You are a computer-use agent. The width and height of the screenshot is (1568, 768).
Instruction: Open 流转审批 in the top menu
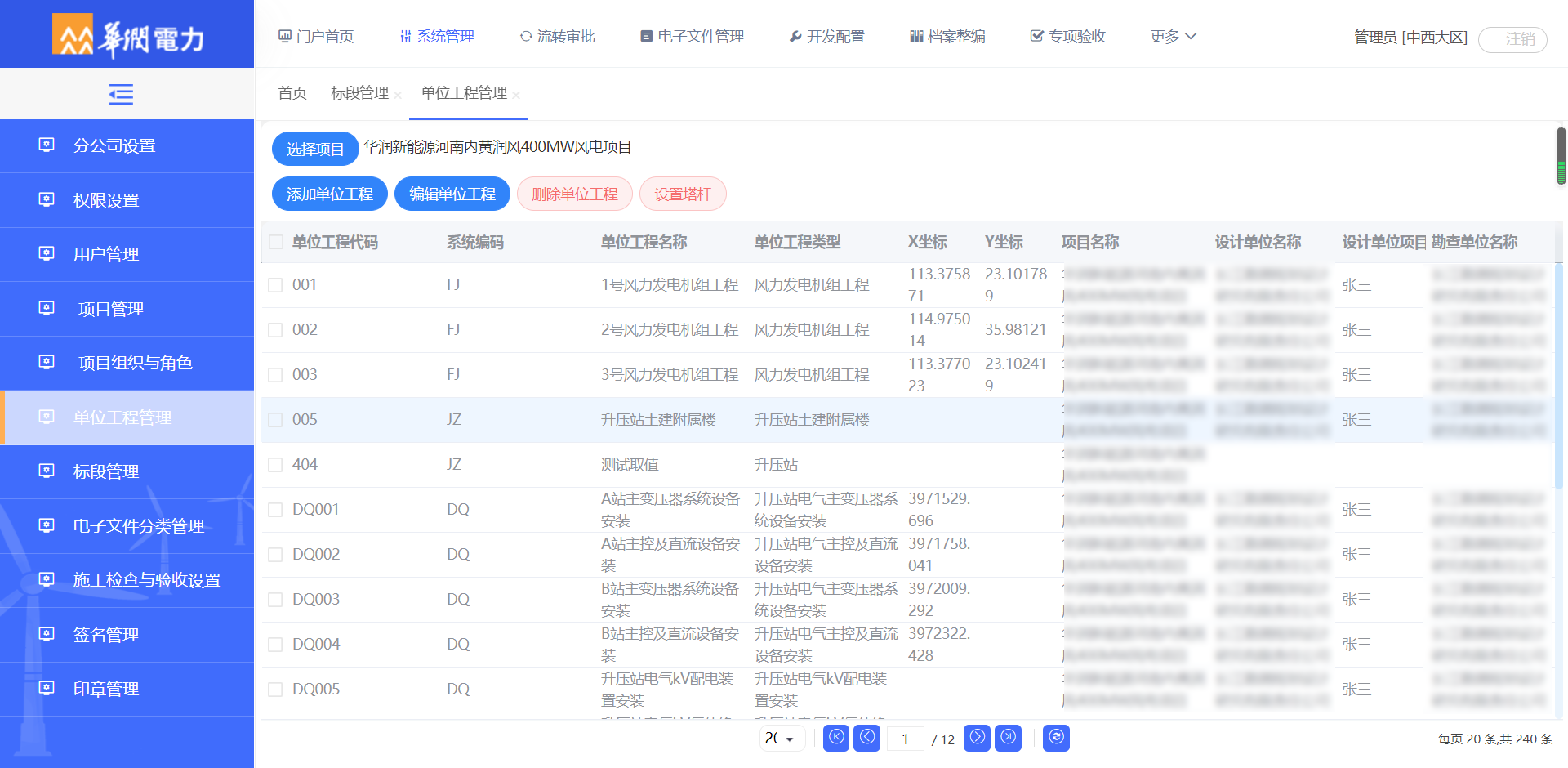pos(558,37)
